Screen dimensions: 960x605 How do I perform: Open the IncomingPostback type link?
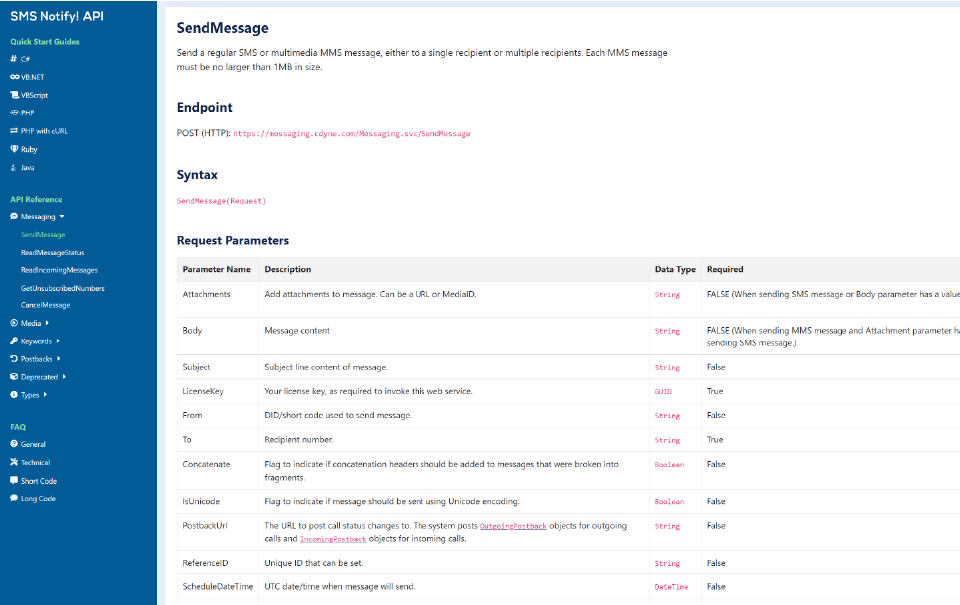pos(333,539)
